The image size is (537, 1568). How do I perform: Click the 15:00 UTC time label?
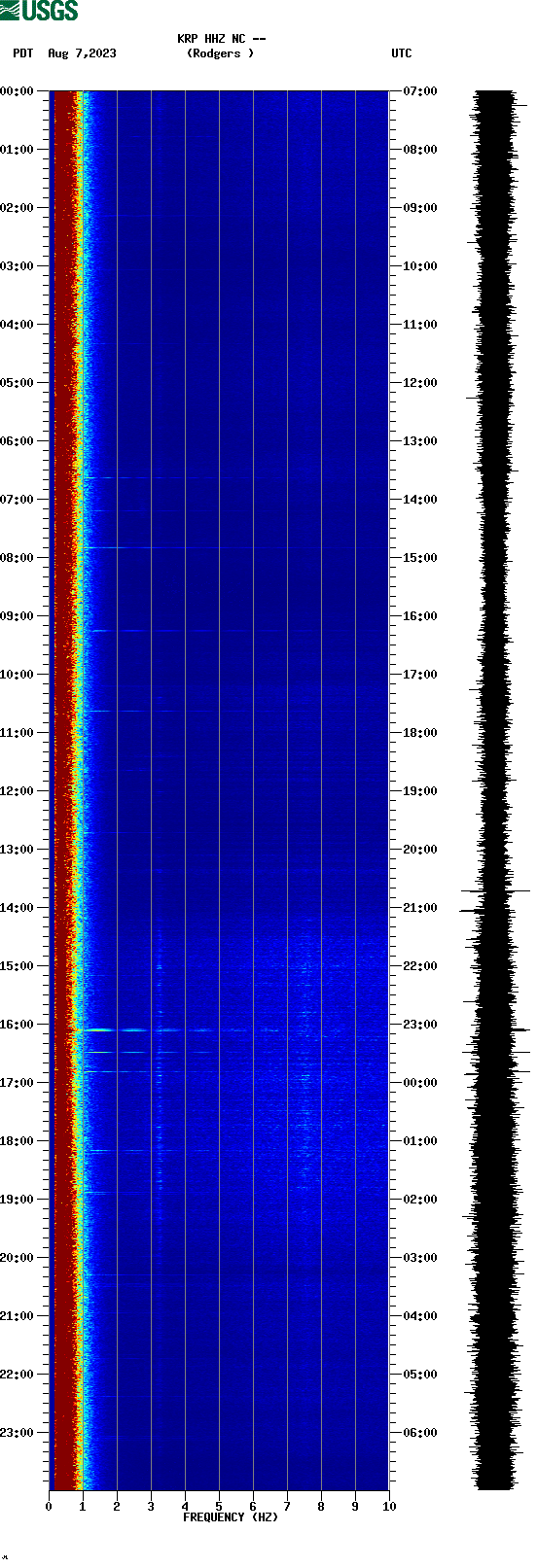(x=419, y=558)
